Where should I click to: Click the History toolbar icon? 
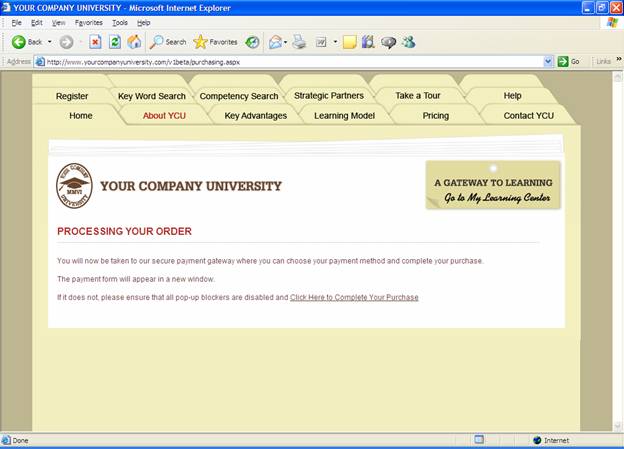click(x=252, y=42)
